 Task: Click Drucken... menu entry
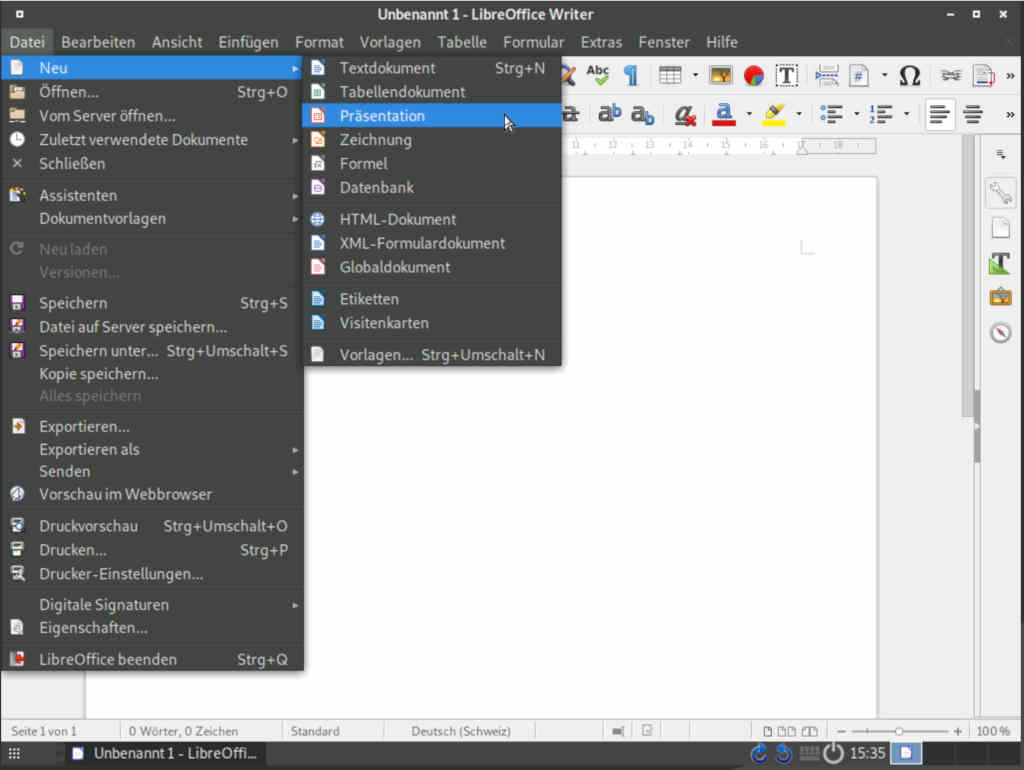(152, 550)
